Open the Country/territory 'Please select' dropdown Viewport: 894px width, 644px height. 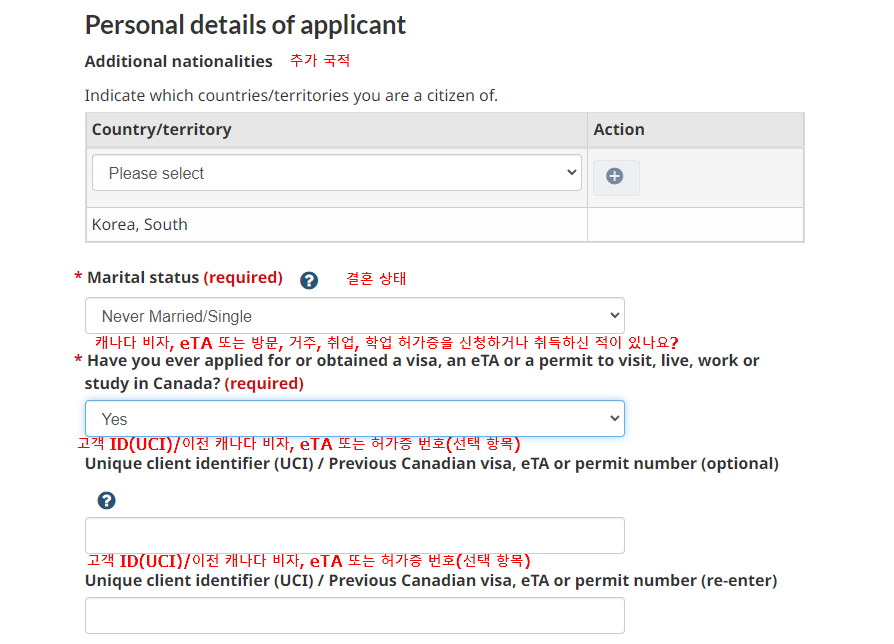(337, 173)
